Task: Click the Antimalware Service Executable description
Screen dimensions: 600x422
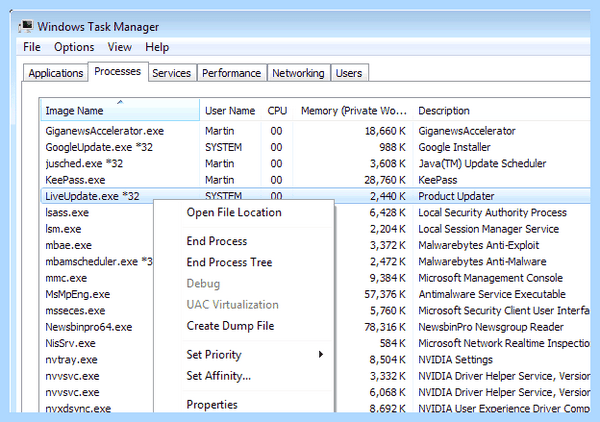Action: pyautogui.click(x=492, y=294)
